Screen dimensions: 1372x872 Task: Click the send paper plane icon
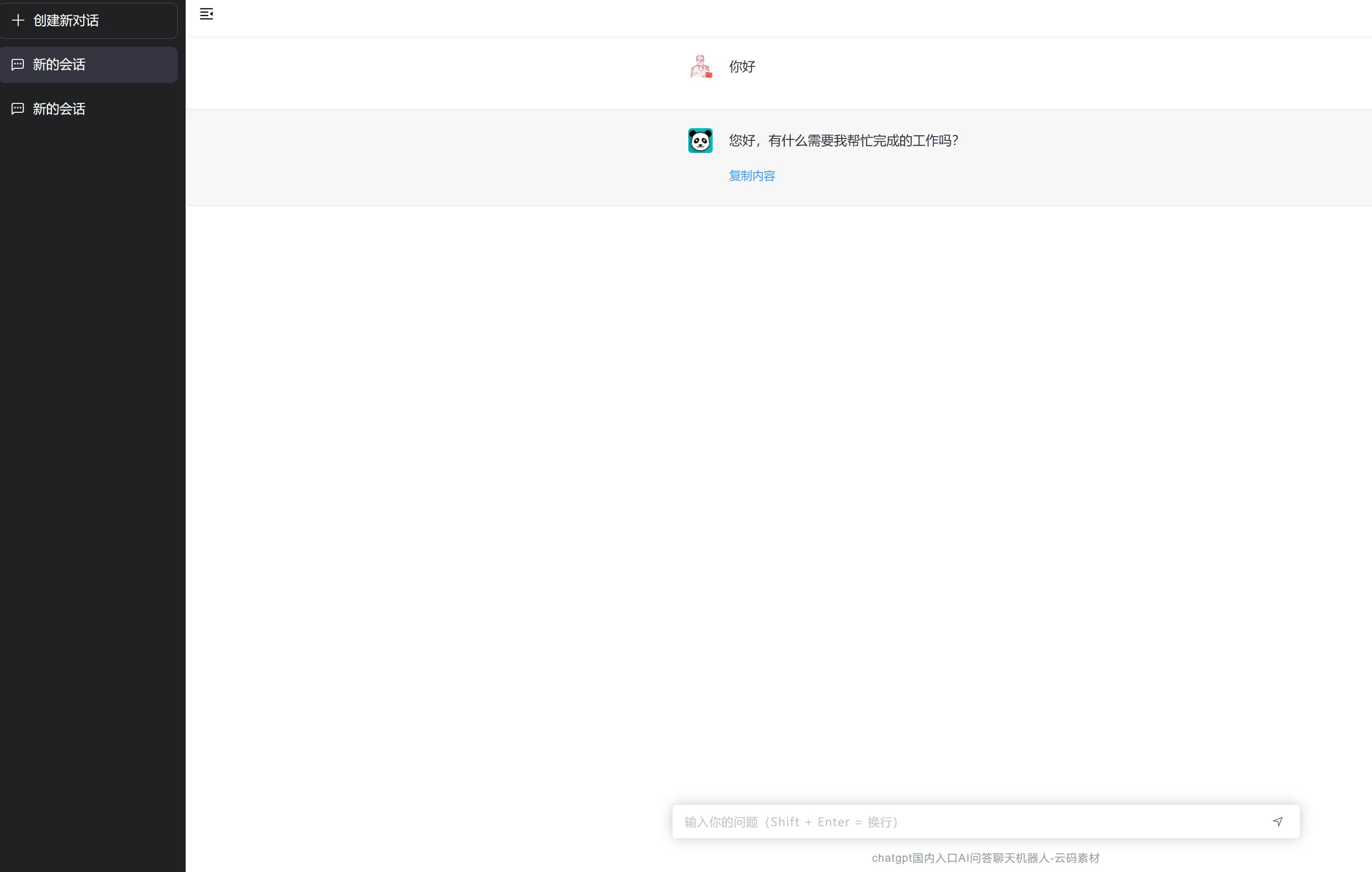point(1278,821)
